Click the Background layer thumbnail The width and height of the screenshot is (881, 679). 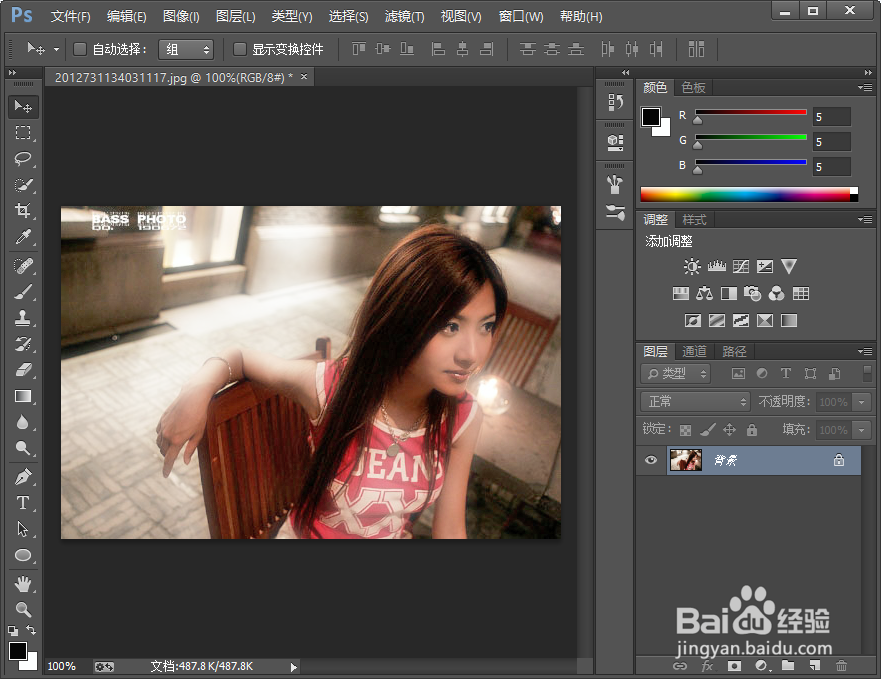coord(686,460)
